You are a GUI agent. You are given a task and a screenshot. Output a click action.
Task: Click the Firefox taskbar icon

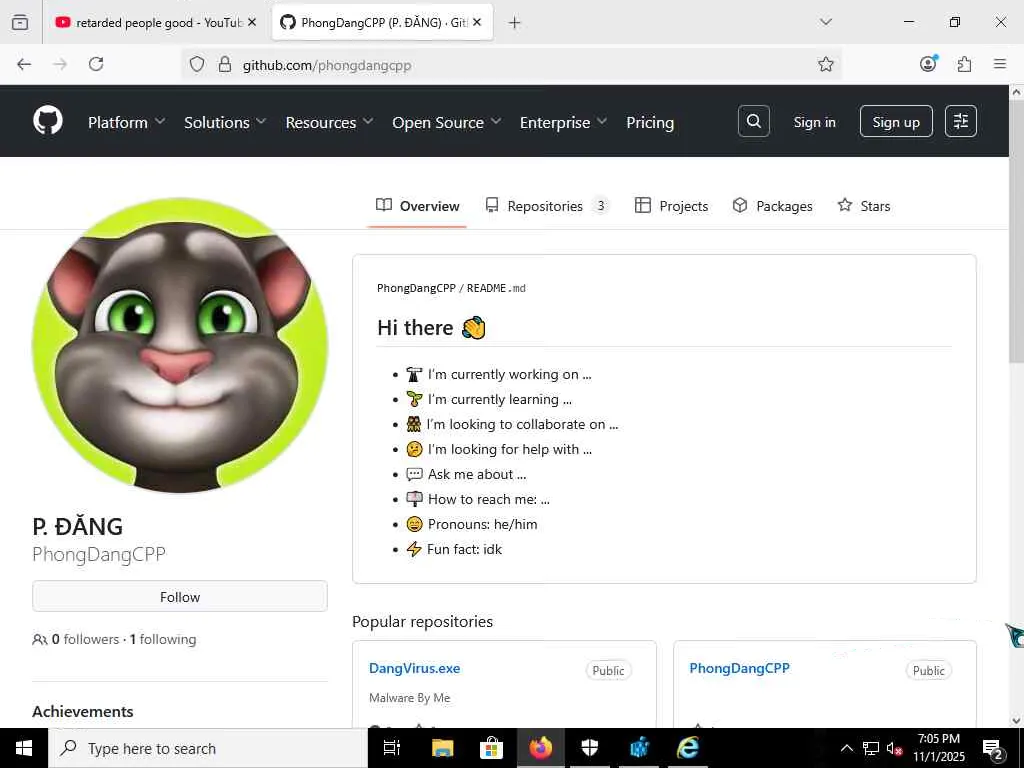[x=541, y=748]
